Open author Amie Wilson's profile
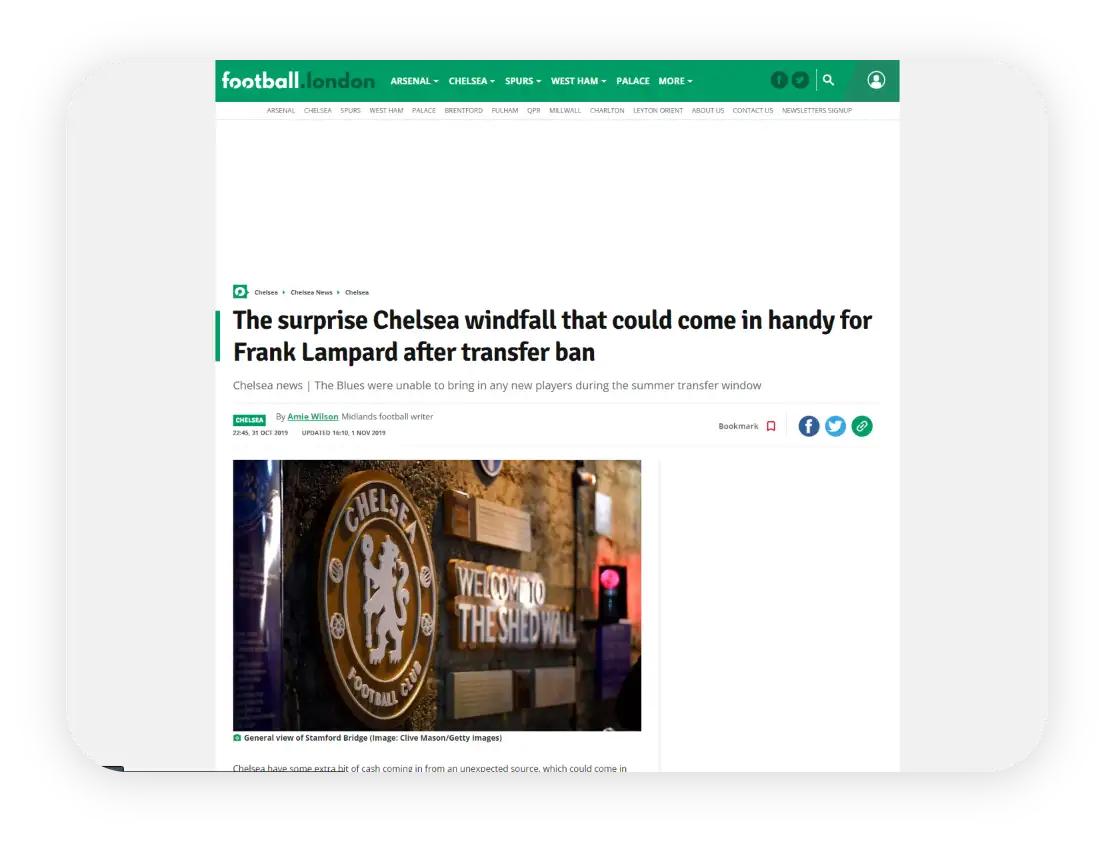The image size is (1114, 844). [313, 417]
